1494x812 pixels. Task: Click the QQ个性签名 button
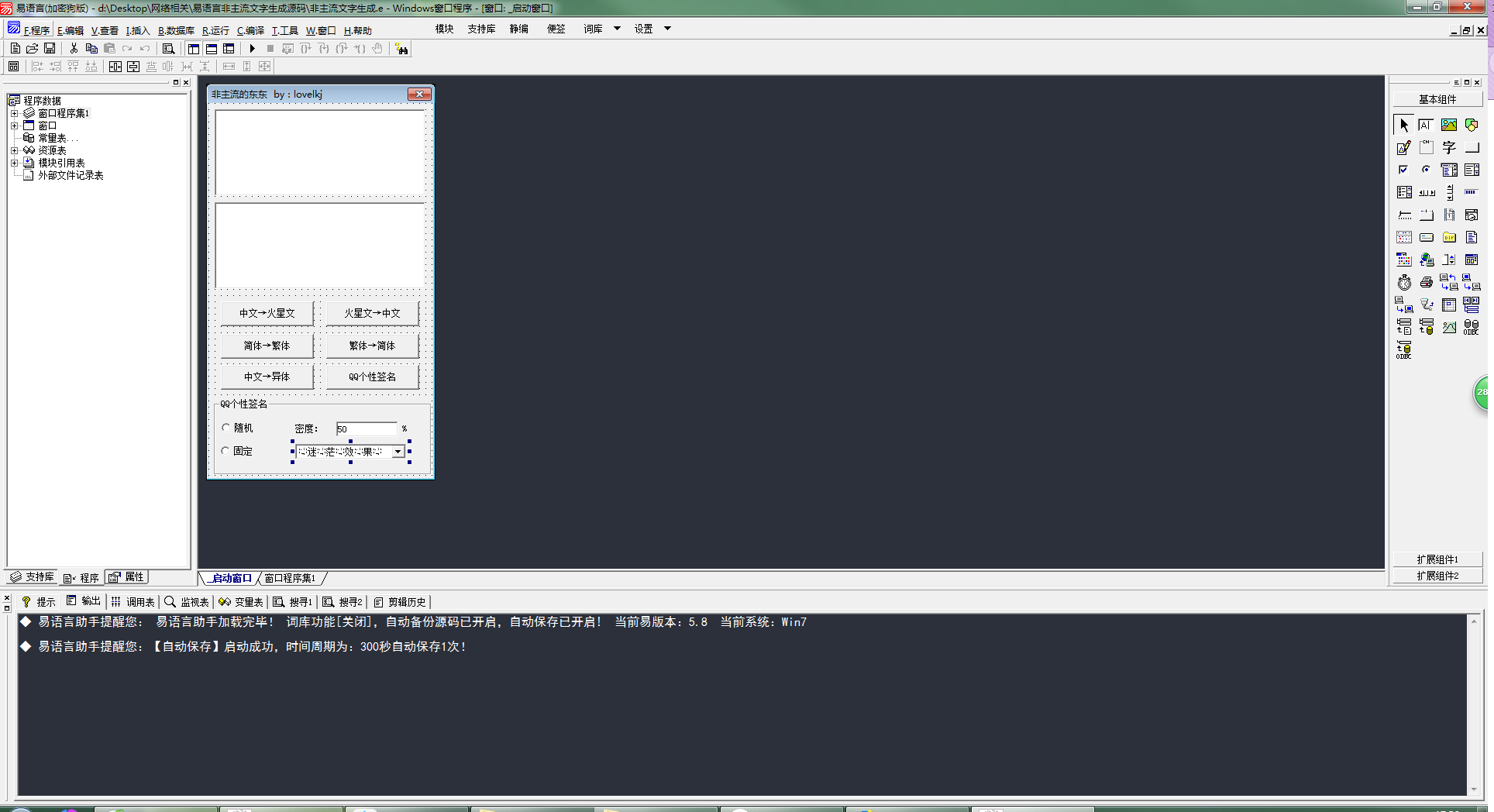[372, 377]
